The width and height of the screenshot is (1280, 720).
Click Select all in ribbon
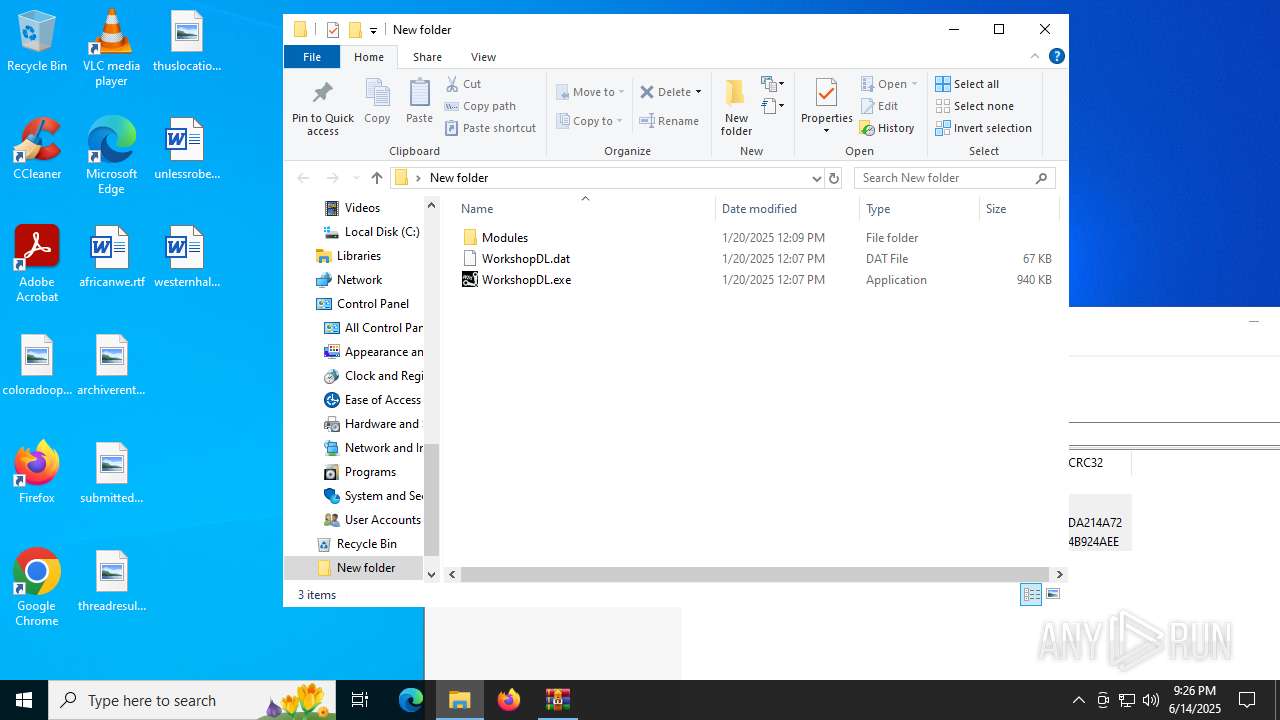point(967,84)
